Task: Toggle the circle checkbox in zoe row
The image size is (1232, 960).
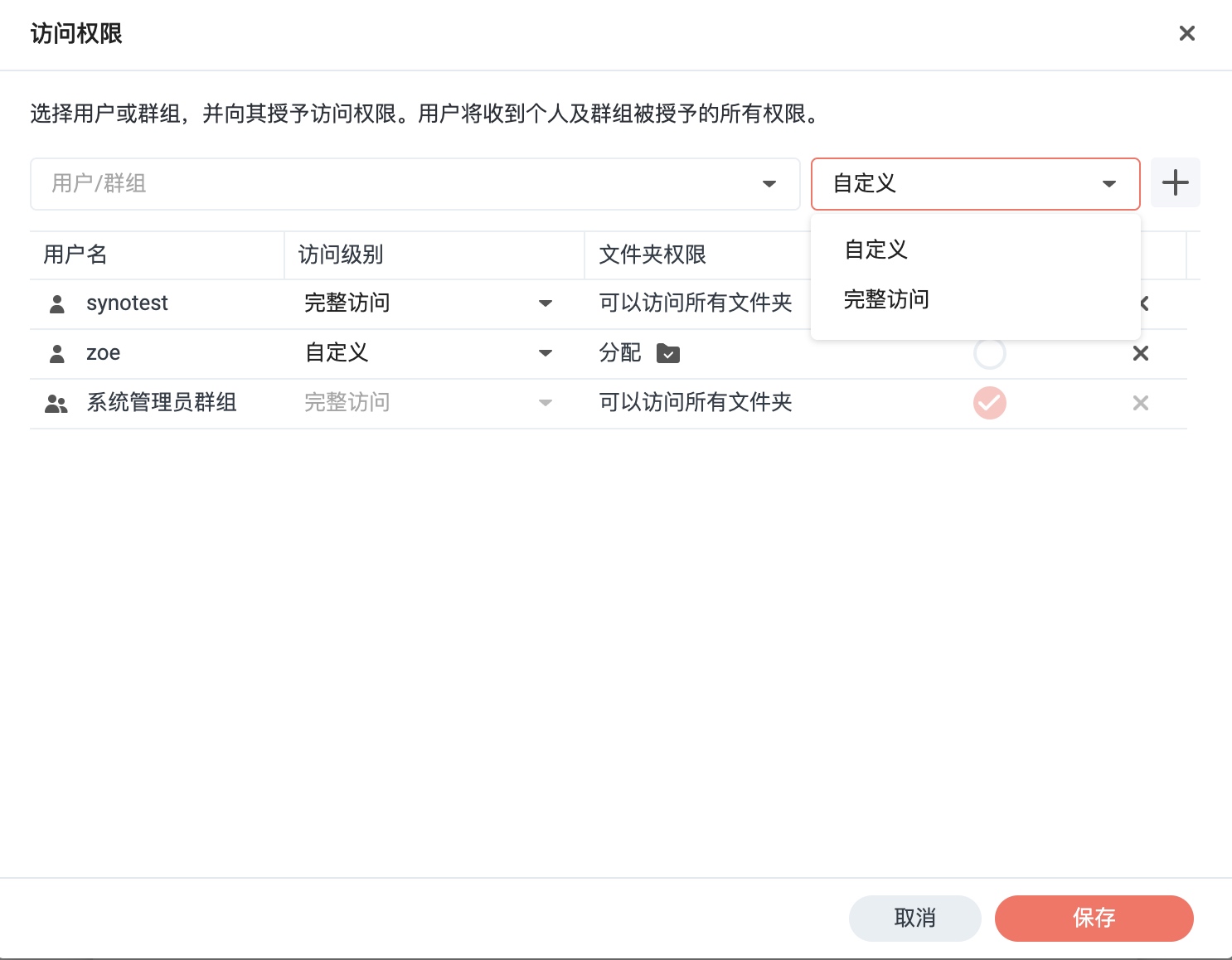Action: [989, 353]
